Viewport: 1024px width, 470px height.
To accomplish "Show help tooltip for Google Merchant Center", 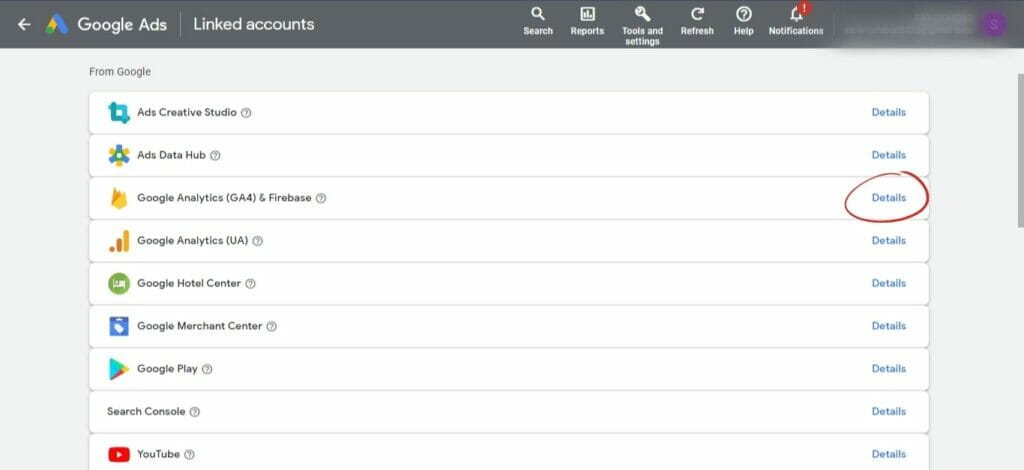I will (x=271, y=326).
